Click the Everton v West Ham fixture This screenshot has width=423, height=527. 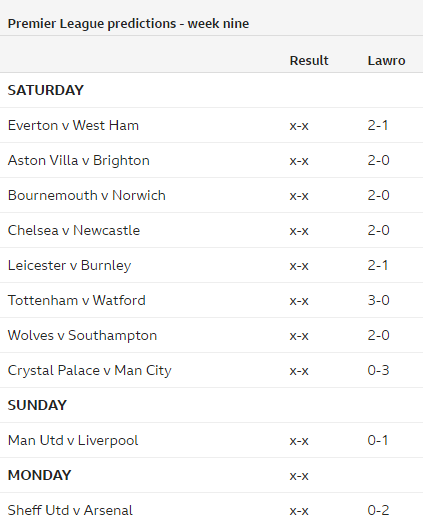[73, 125]
